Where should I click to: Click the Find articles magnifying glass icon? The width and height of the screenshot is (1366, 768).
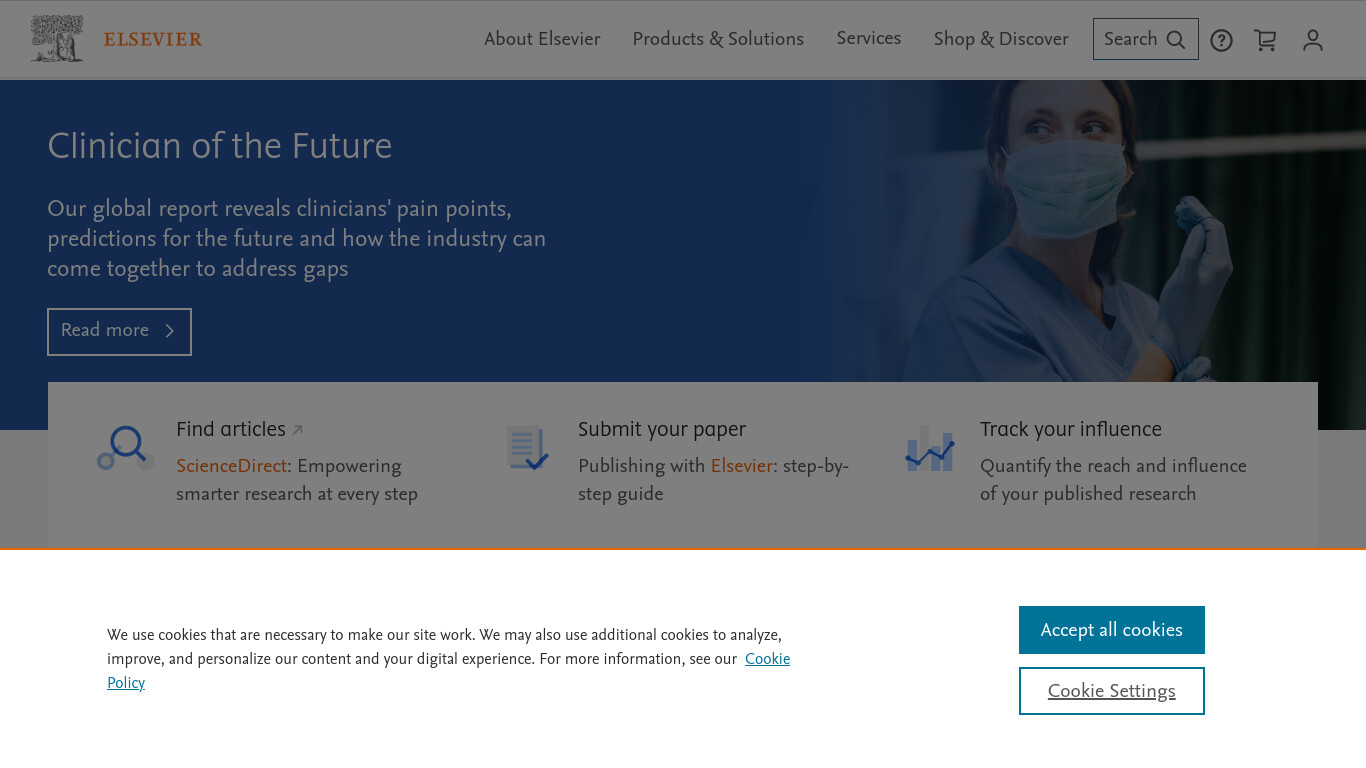[x=126, y=447]
